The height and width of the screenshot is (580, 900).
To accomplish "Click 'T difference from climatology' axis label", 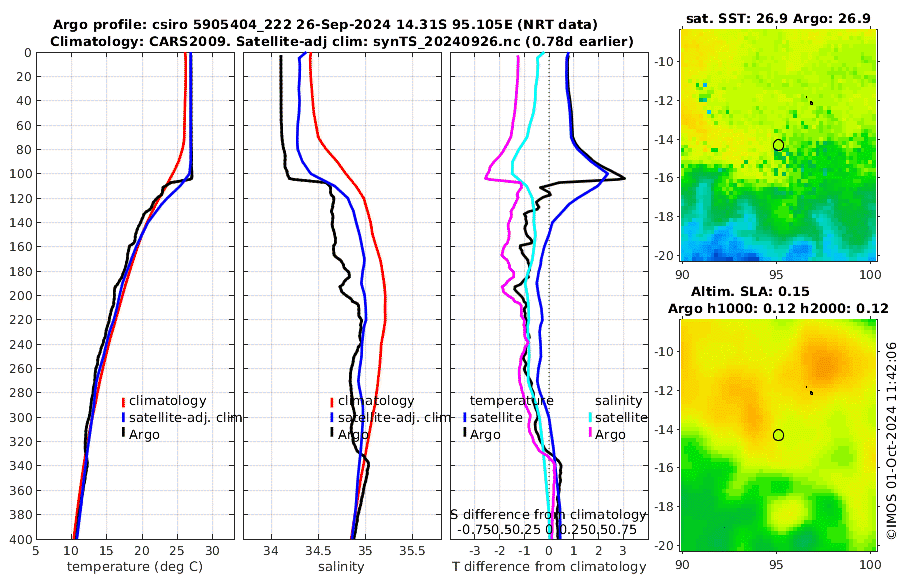I will [549, 567].
